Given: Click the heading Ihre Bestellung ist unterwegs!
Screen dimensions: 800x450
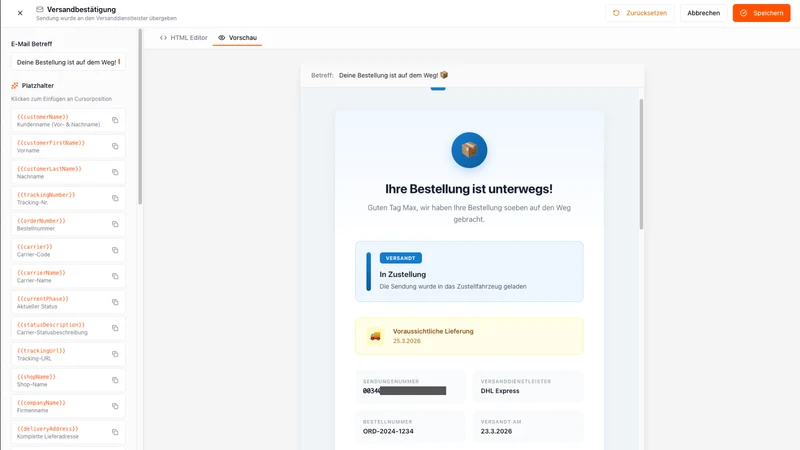Looking at the screenshot, I should click(469, 189).
